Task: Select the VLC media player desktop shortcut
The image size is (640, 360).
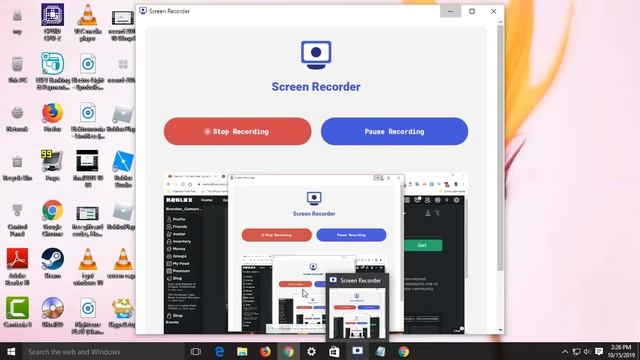Action: 88,22
